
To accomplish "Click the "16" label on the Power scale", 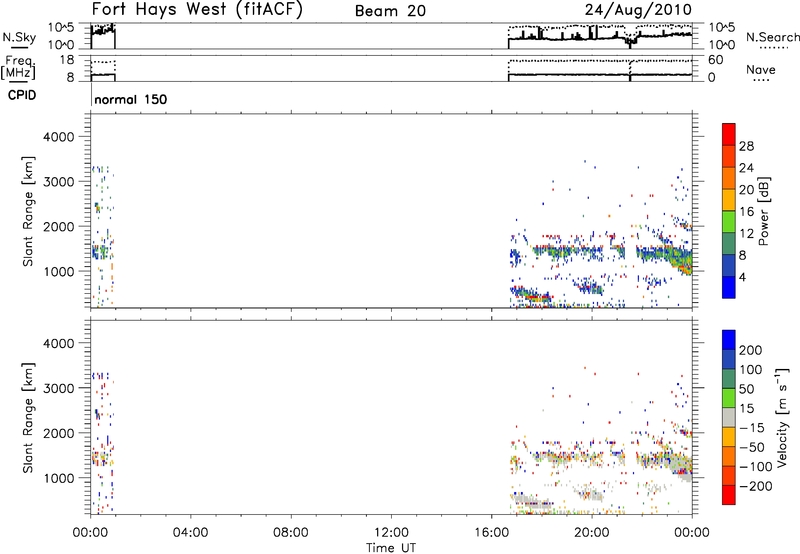I will pos(746,212).
